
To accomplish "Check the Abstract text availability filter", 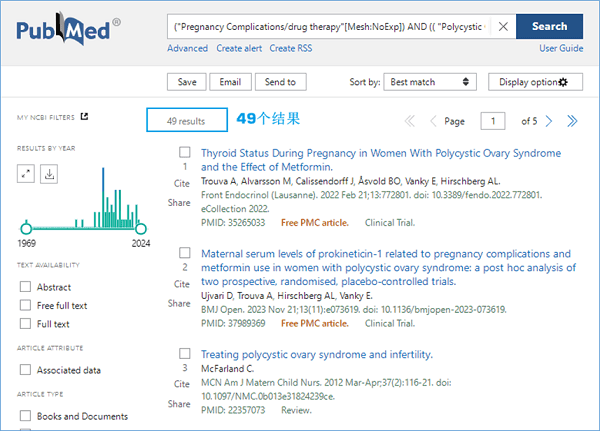I will pyautogui.click(x=25, y=287).
